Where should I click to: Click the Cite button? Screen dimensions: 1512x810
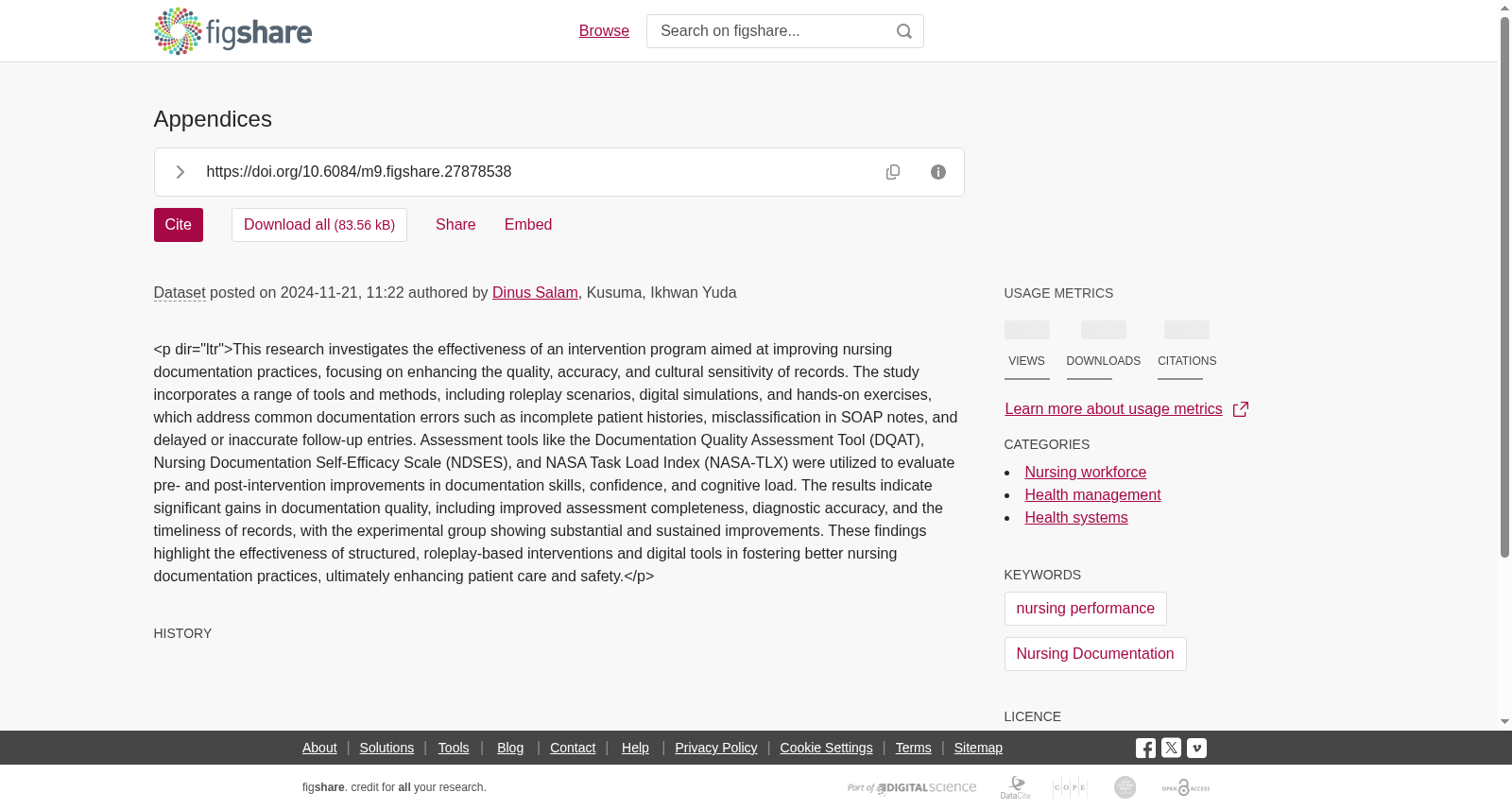coord(179,225)
